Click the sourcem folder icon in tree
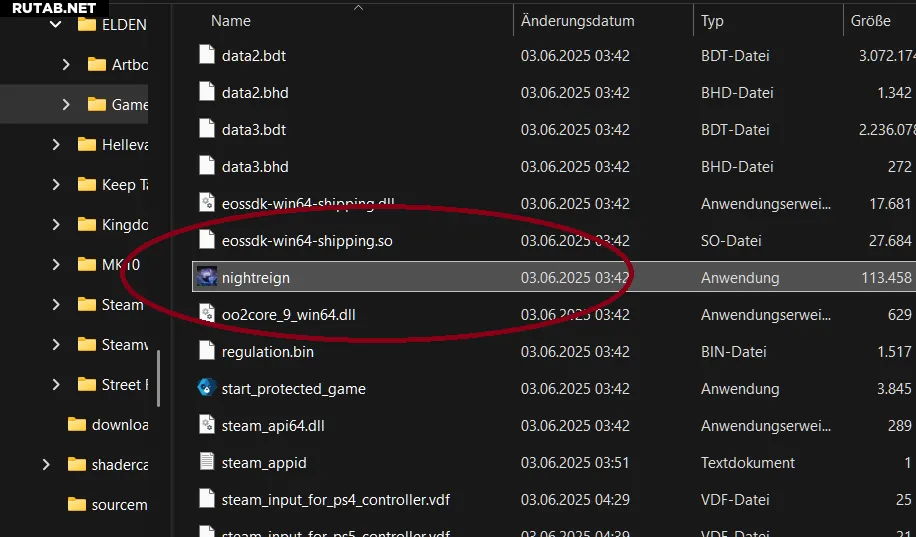The width and height of the screenshot is (916, 537). [x=77, y=504]
